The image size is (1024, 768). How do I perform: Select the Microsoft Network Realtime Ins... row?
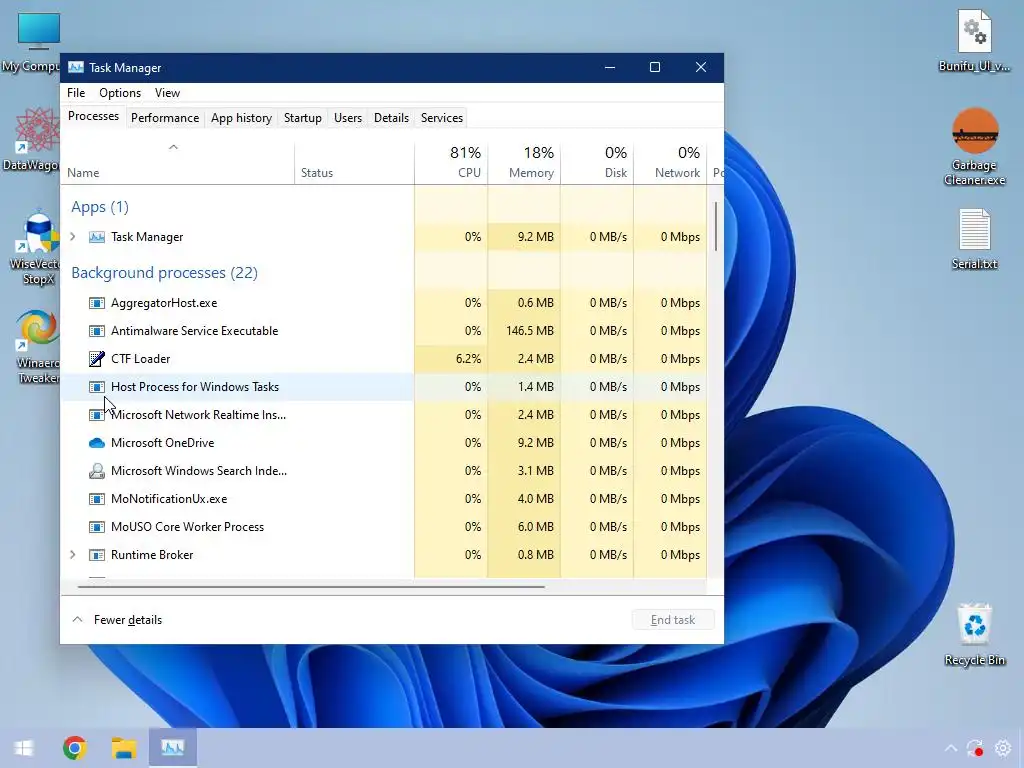383,415
